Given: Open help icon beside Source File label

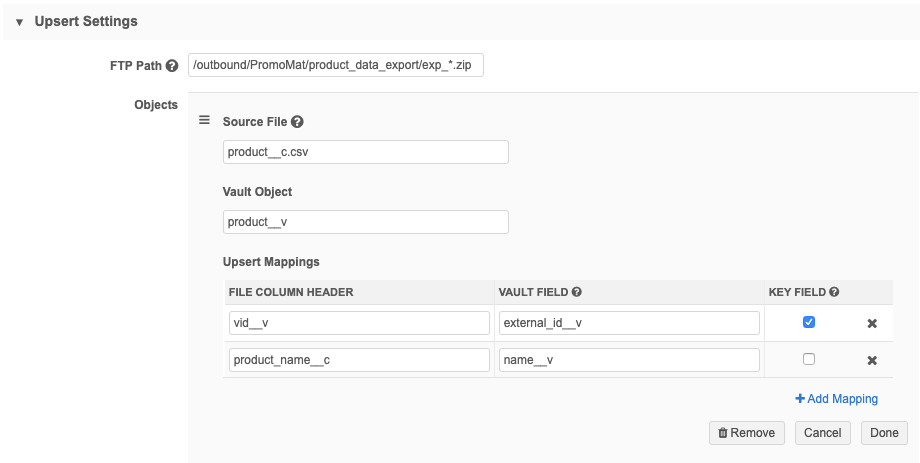Looking at the screenshot, I should click(x=297, y=122).
